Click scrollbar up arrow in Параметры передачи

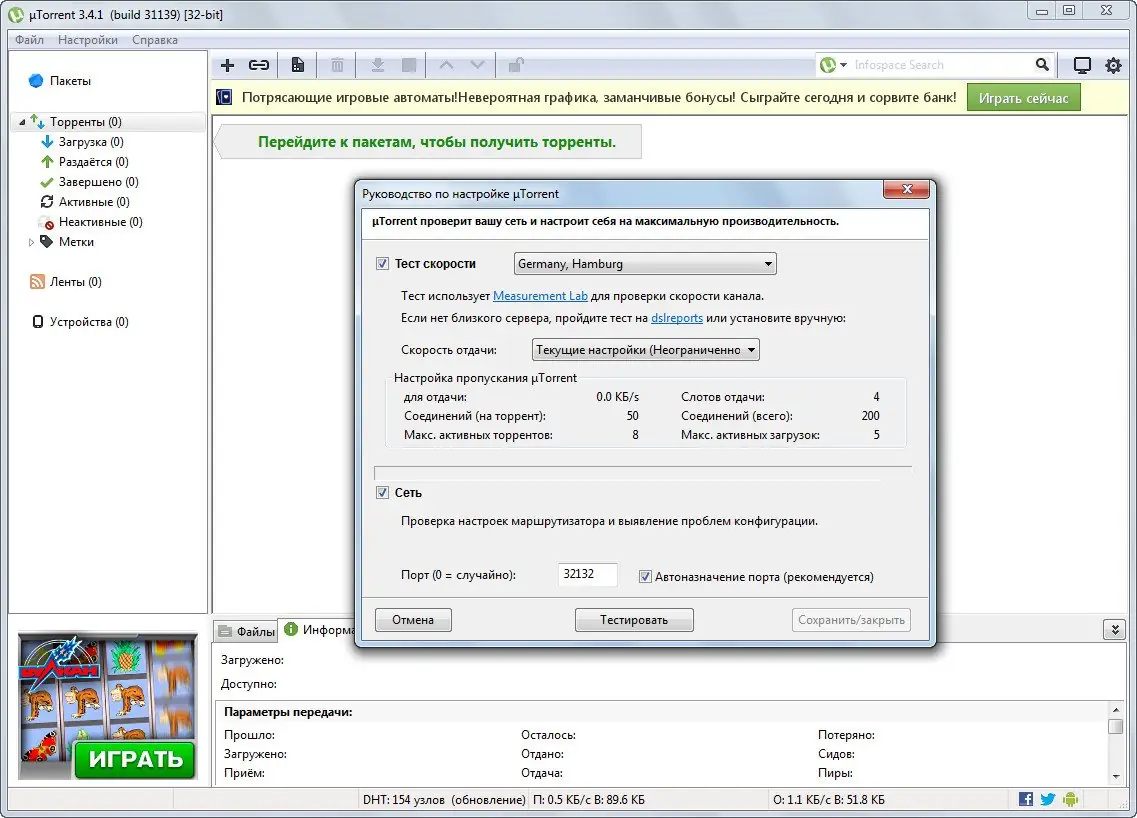pos(1115,710)
